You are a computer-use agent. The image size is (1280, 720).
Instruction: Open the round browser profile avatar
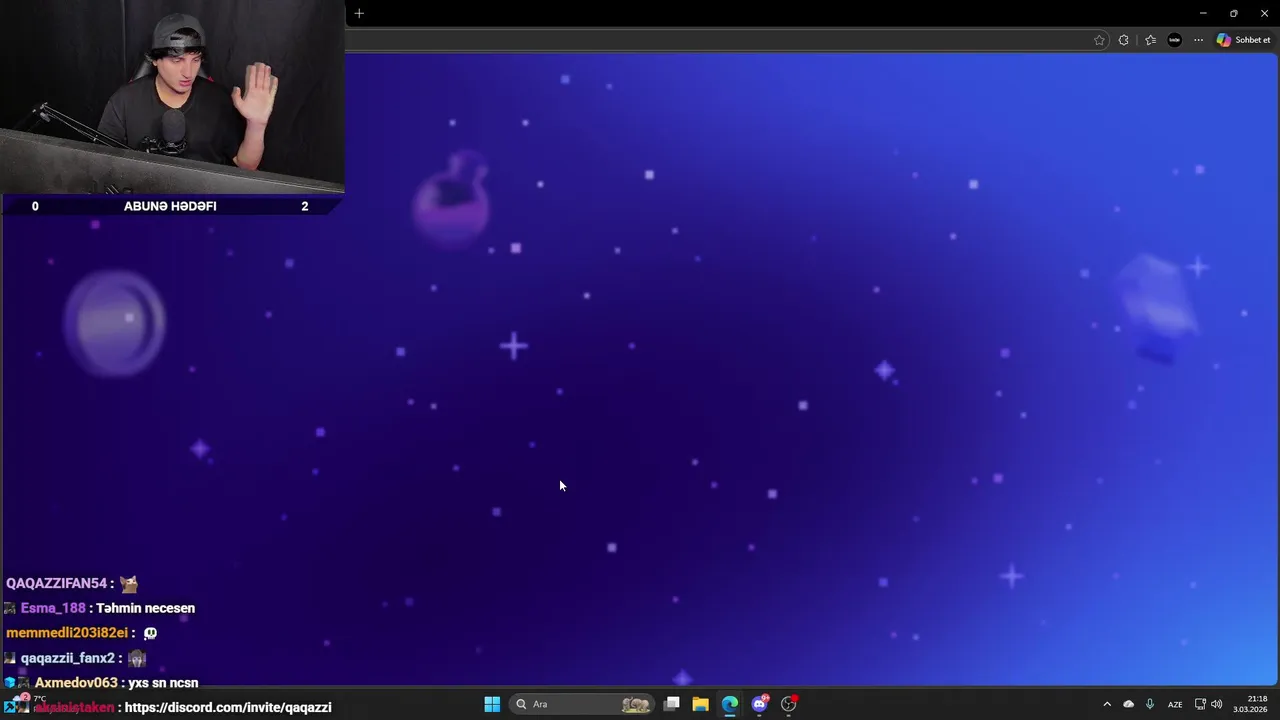(x=1175, y=40)
